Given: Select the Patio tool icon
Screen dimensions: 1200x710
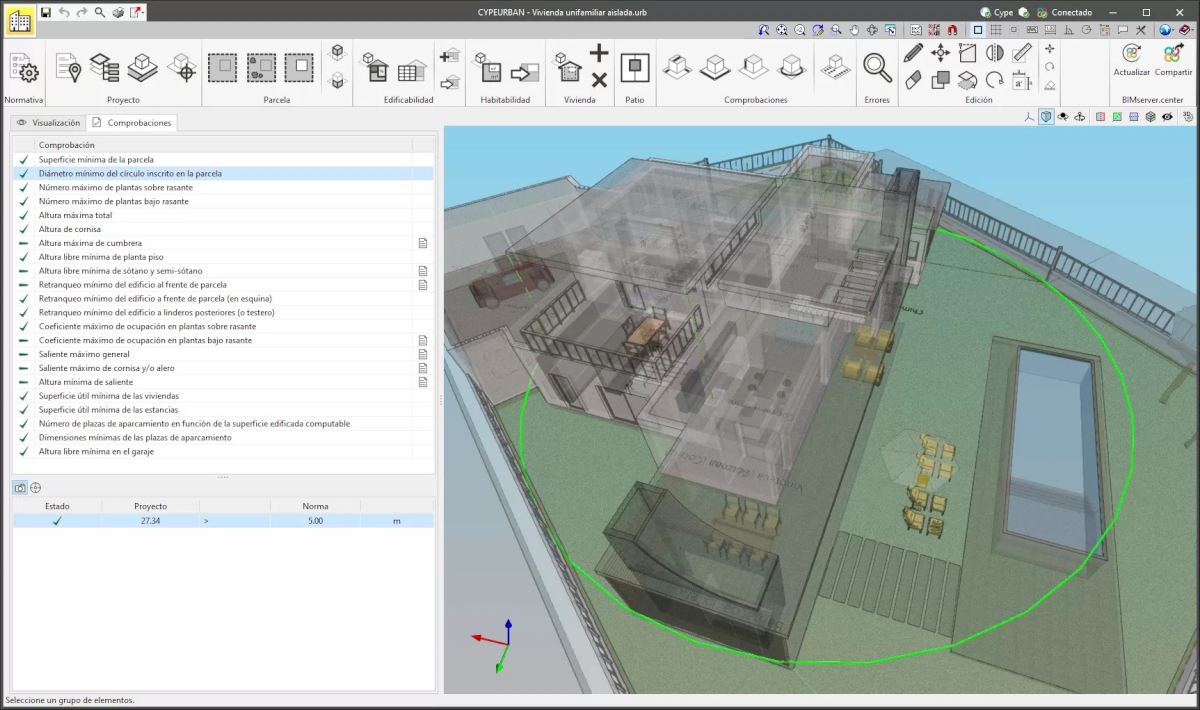Looking at the screenshot, I should 634,68.
